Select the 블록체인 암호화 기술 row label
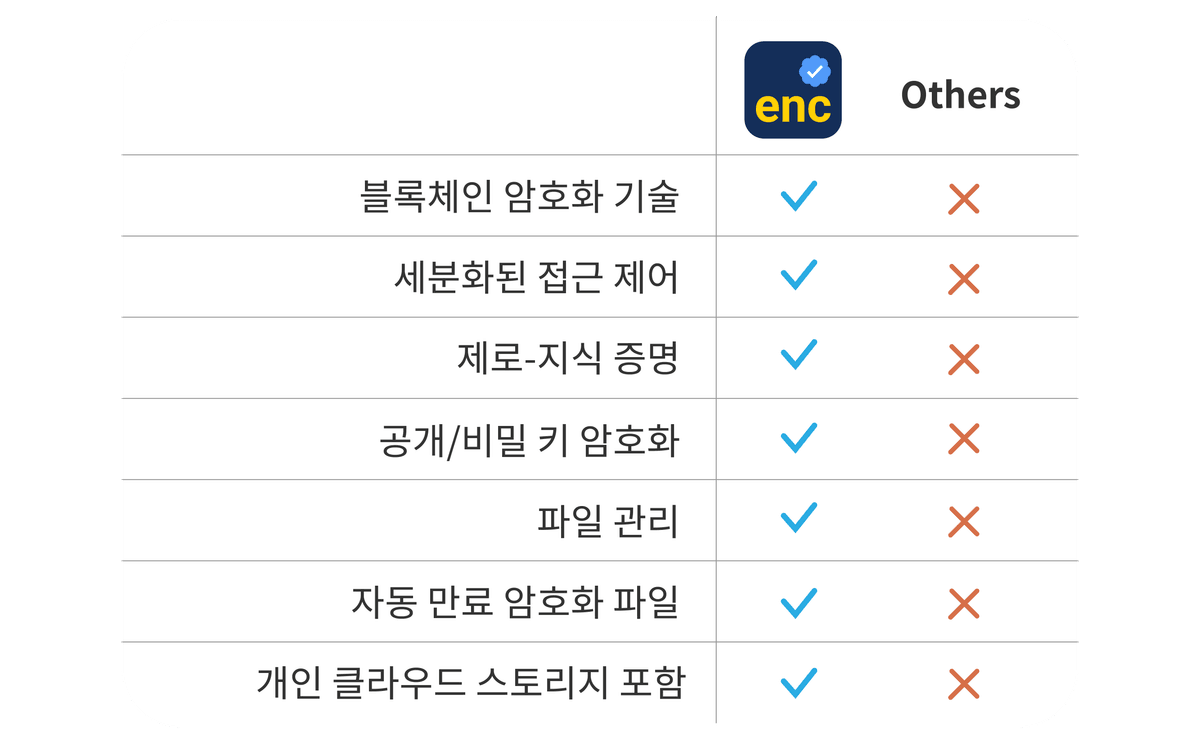 (518, 196)
